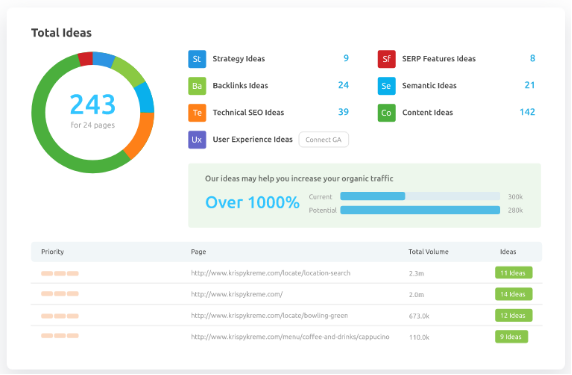The width and height of the screenshot is (572, 375).
Task: Click the priority bars of location-search row
Action: click(x=60, y=273)
